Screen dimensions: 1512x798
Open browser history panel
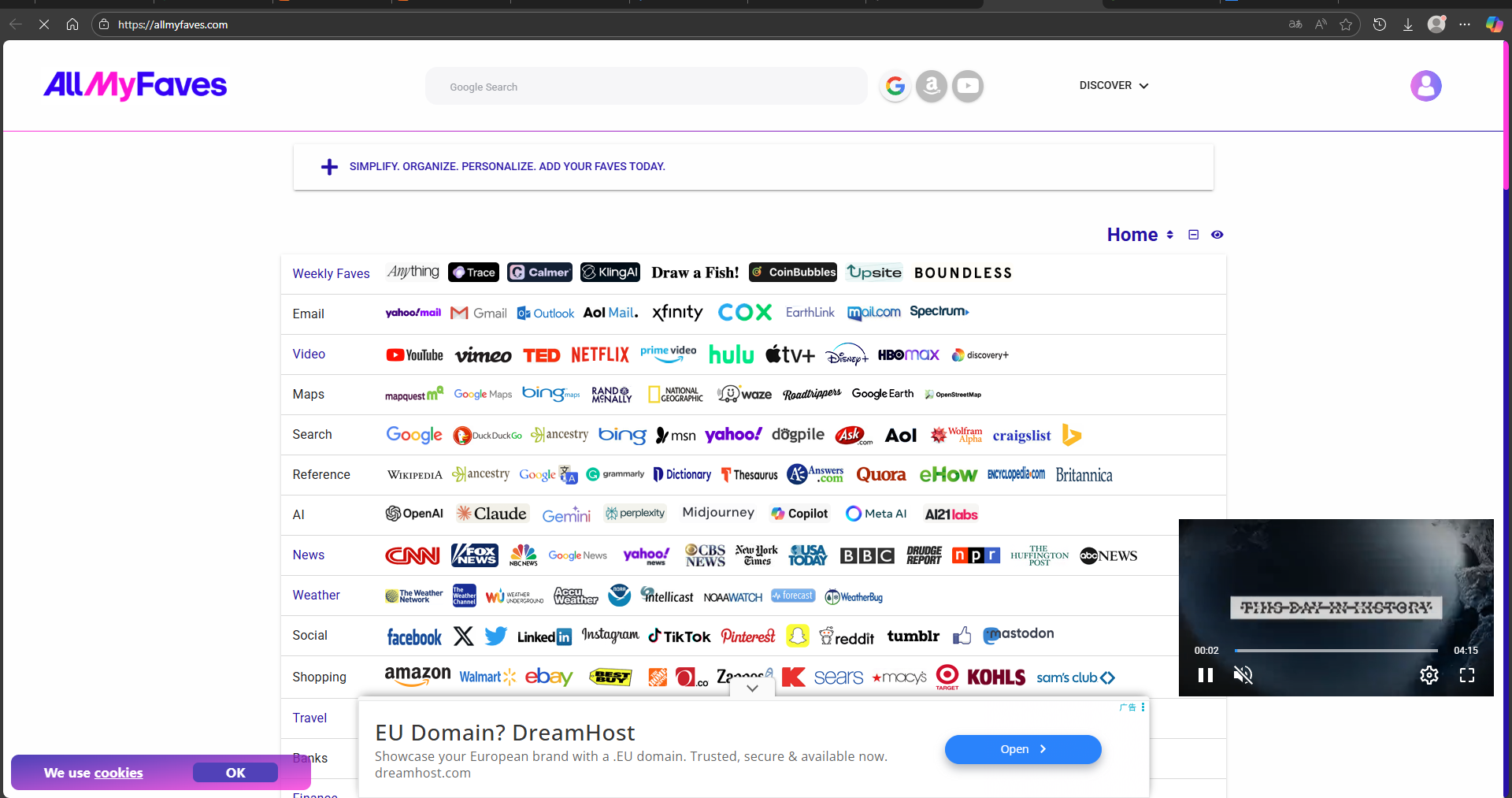[1380, 24]
